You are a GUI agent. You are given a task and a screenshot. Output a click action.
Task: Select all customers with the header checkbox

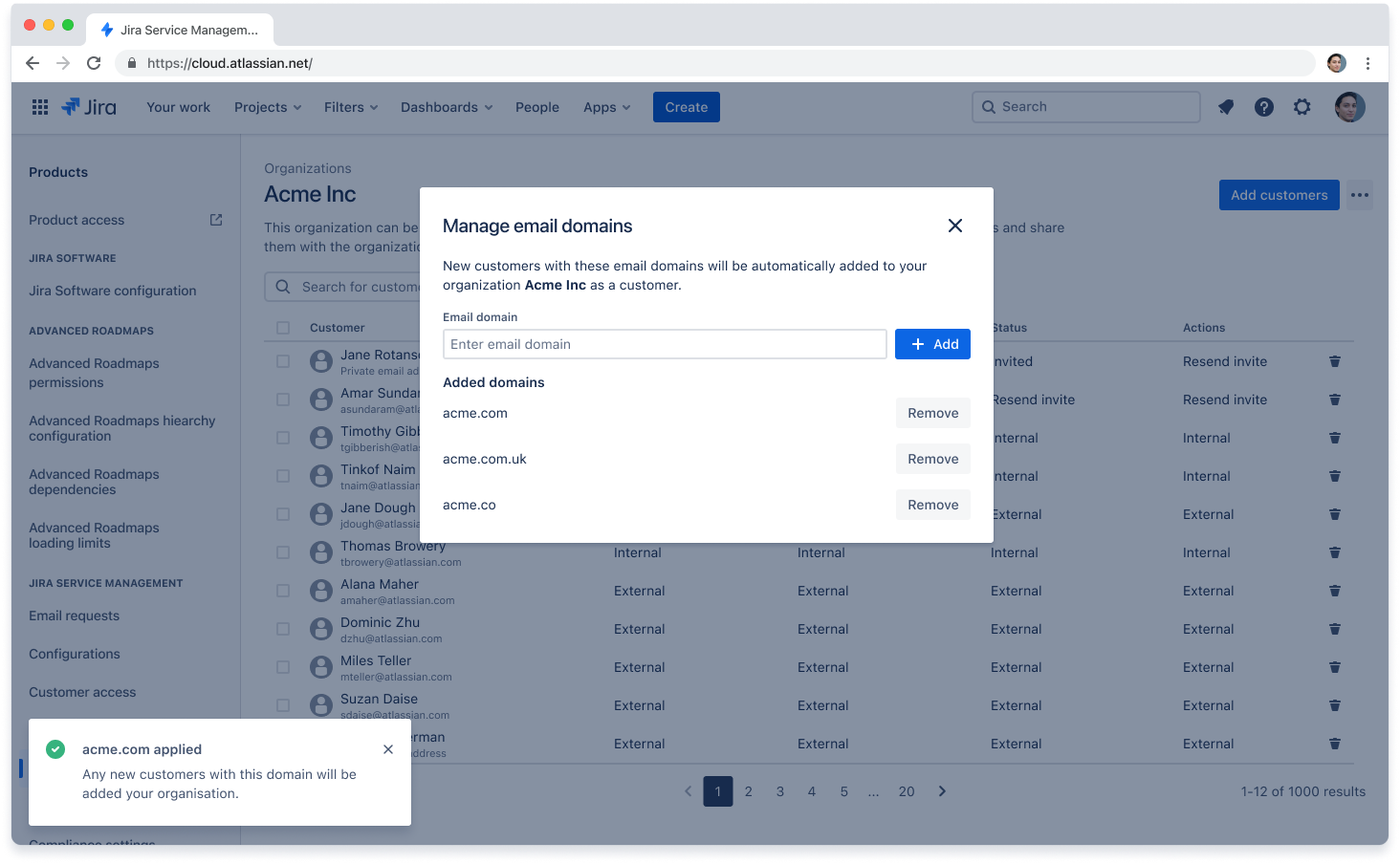283,327
